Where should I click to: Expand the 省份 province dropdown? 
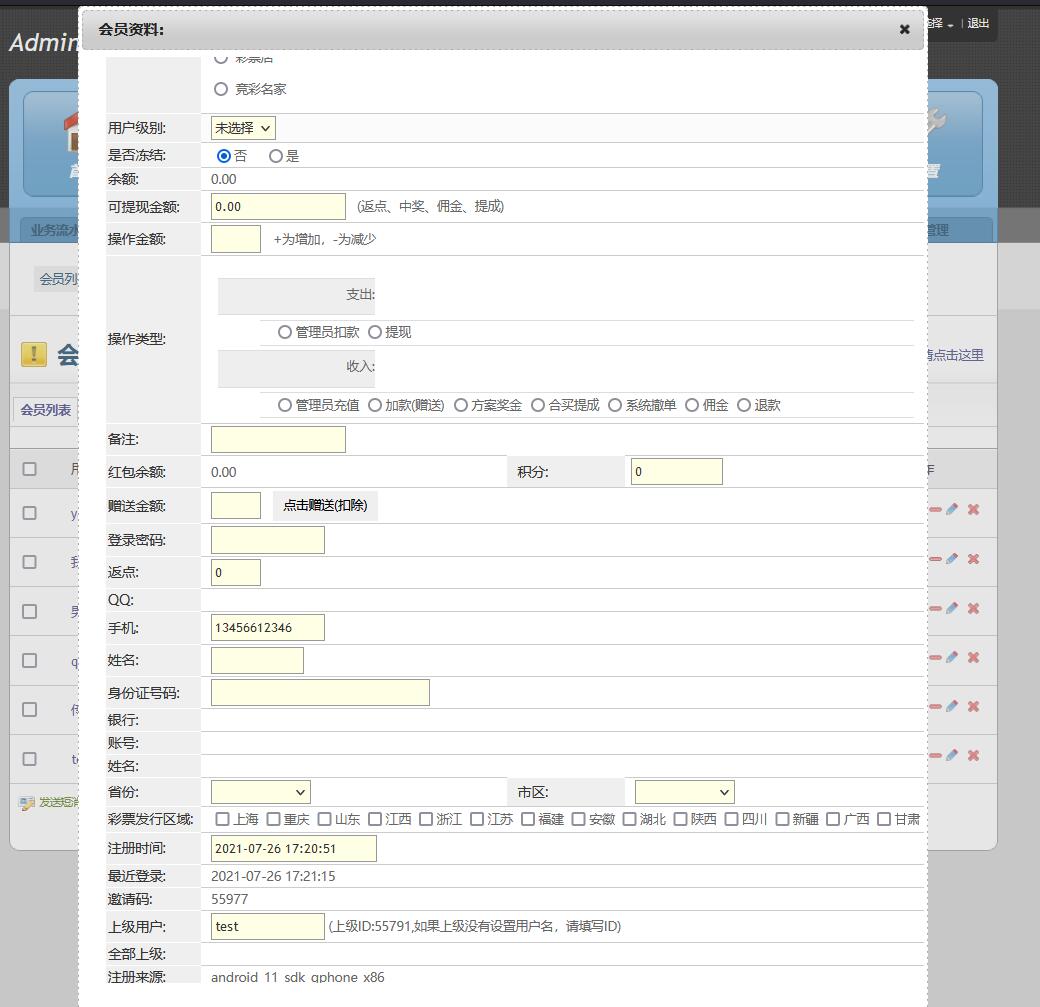click(261, 792)
